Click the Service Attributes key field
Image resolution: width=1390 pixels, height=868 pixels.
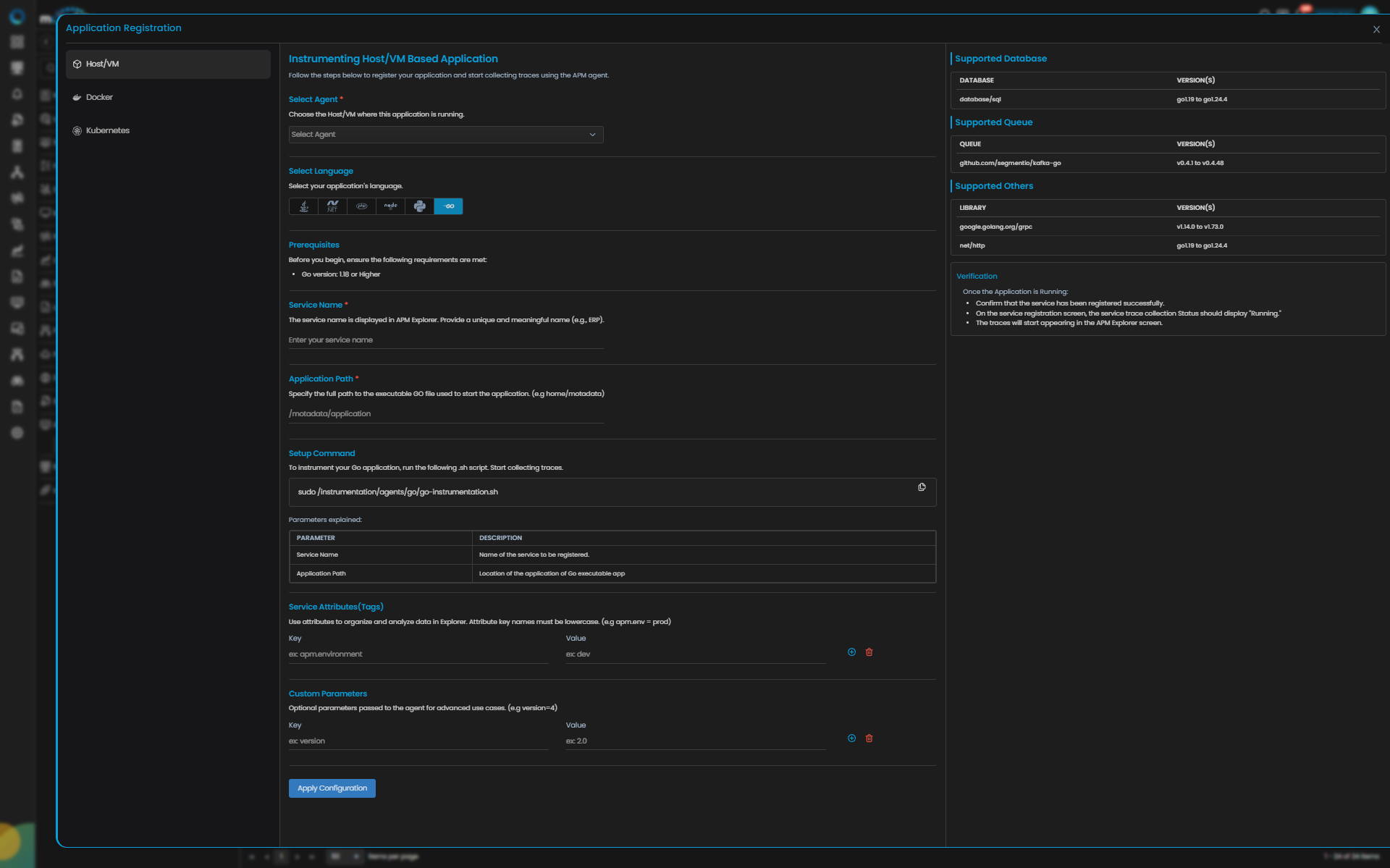[x=418, y=654]
